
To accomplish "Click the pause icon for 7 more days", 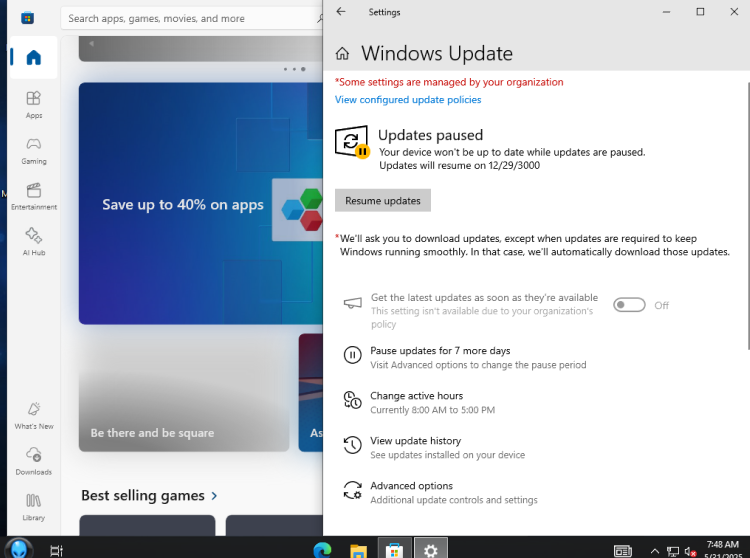I will (x=353, y=355).
